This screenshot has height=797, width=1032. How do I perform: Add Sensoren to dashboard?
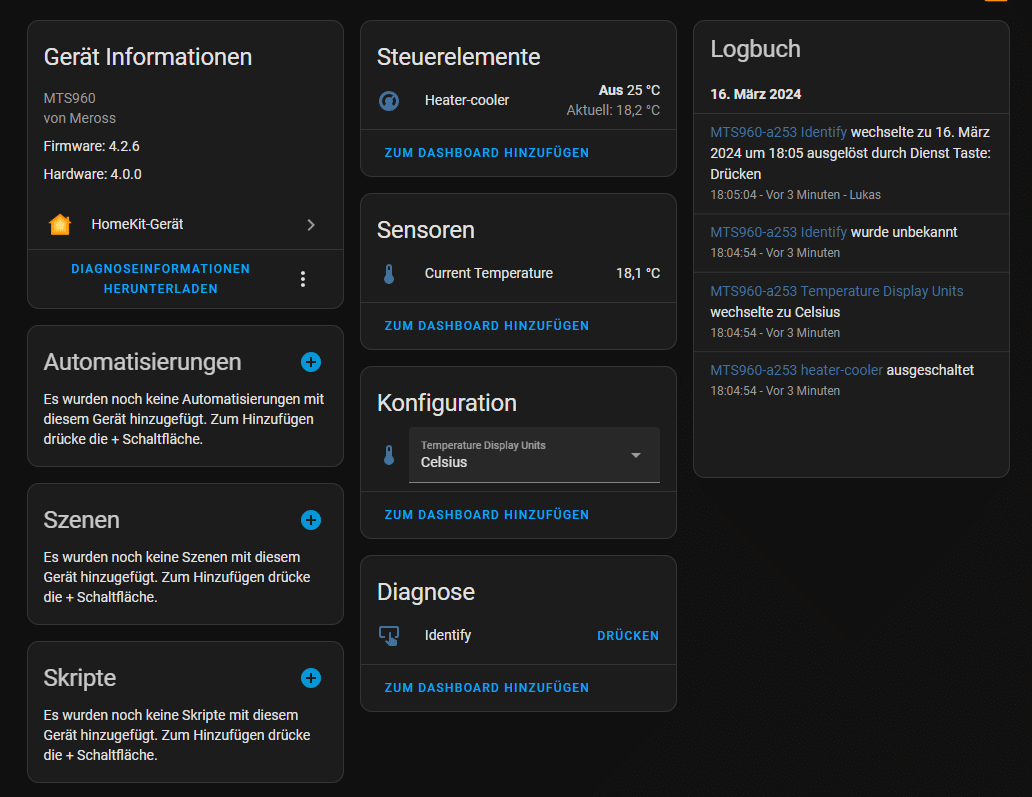click(487, 326)
